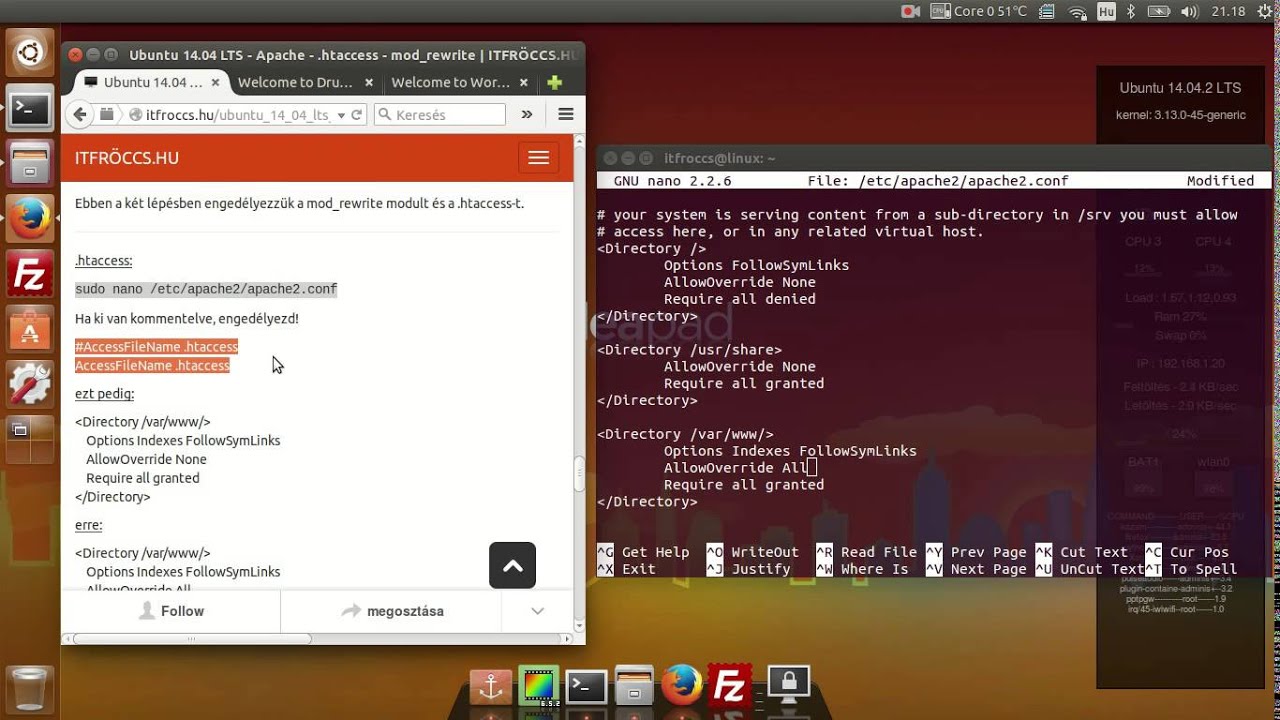This screenshot has height=720, width=1280.
Task: Open Firefox hamburger menu
Action: tap(565, 114)
